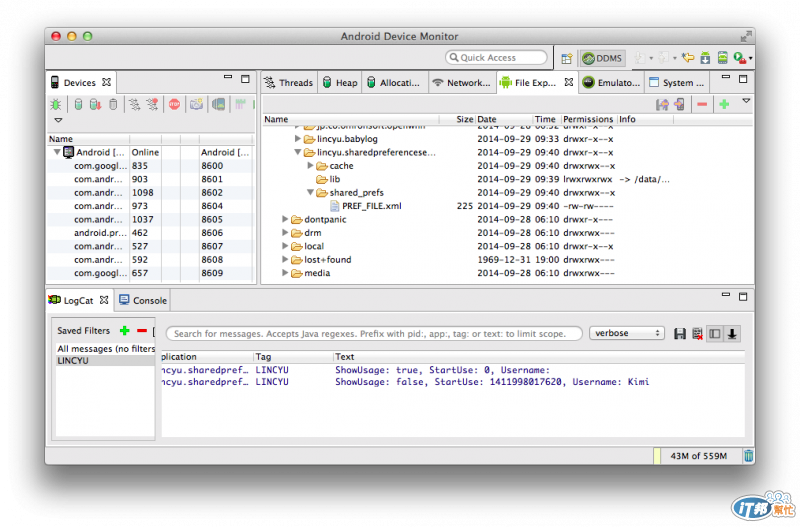Collapse the Android device node in Devices
Viewport: 800px width, 527px height.
click(x=57, y=152)
